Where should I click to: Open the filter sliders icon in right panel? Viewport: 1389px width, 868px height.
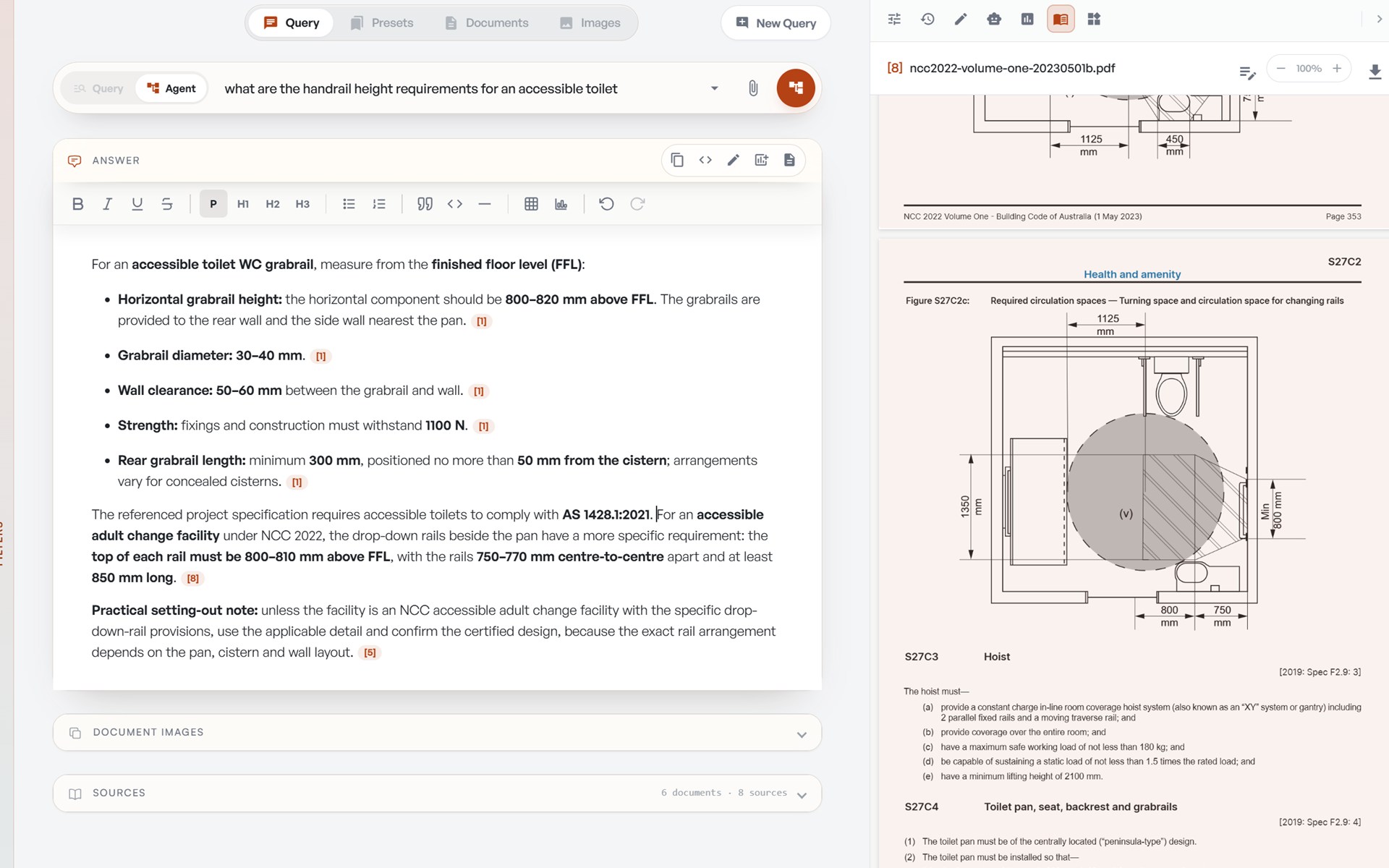pyautogui.click(x=894, y=20)
